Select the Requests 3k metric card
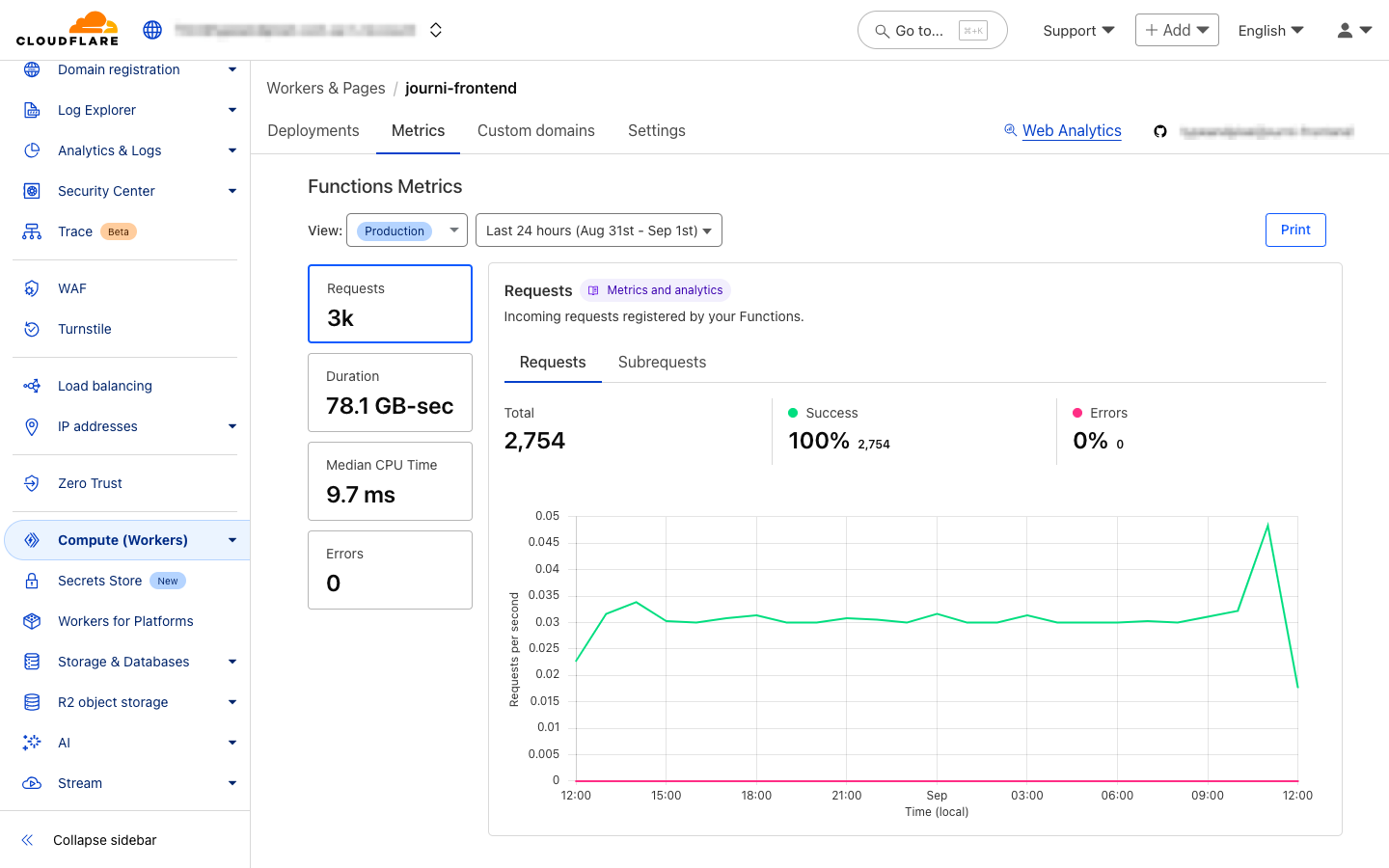The image size is (1389, 868). 390,304
